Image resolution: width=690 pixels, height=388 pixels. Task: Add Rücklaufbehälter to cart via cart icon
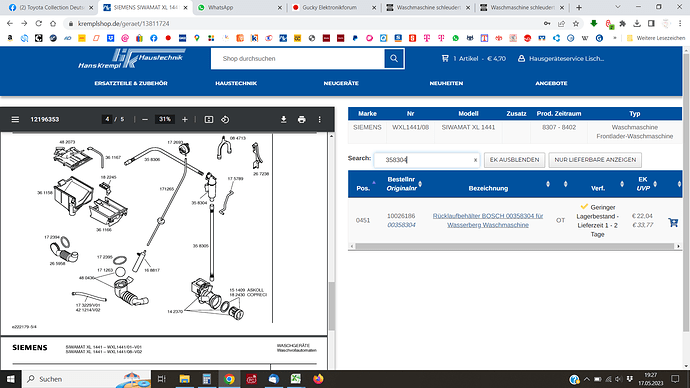[x=673, y=222]
